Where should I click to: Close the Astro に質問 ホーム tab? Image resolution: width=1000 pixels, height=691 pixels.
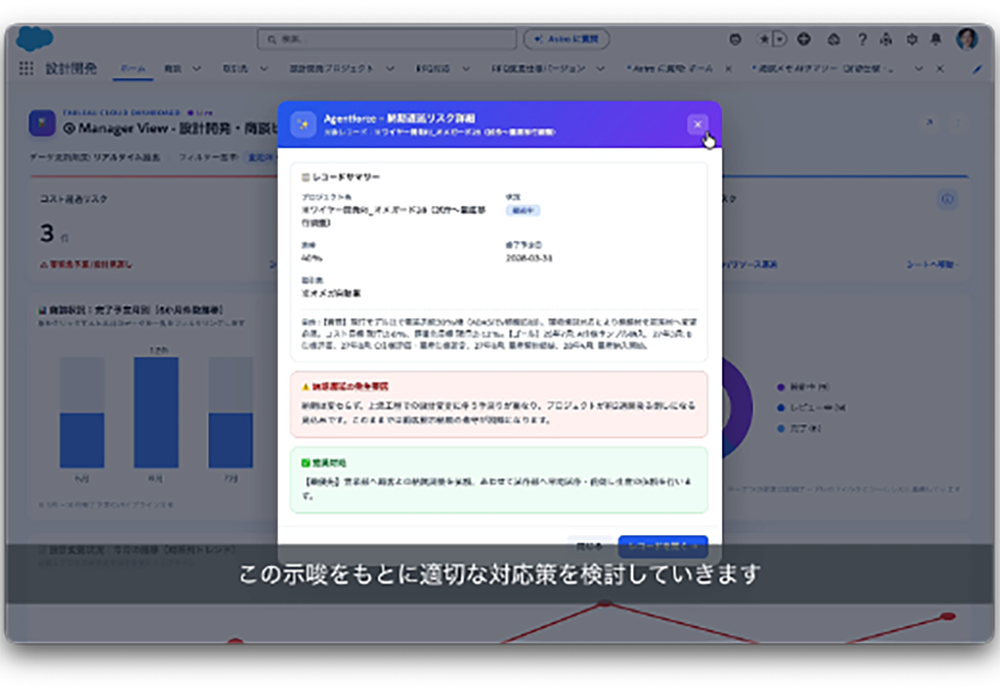728,68
